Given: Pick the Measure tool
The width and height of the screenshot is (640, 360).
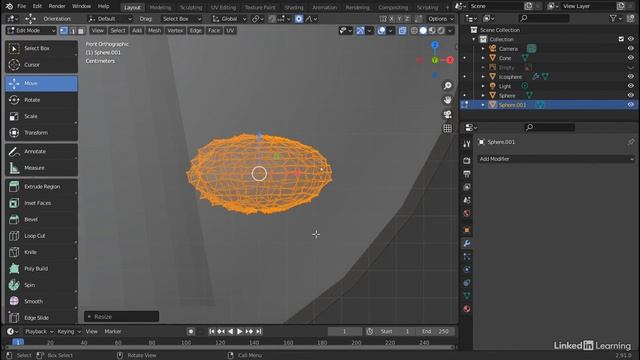Looking at the screenshot, I should tap(41, 168).
